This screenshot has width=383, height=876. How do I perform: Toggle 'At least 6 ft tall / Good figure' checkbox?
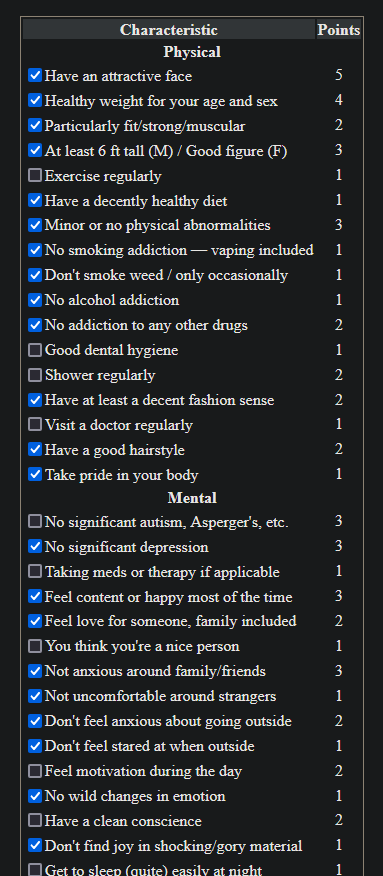(35, 150)
